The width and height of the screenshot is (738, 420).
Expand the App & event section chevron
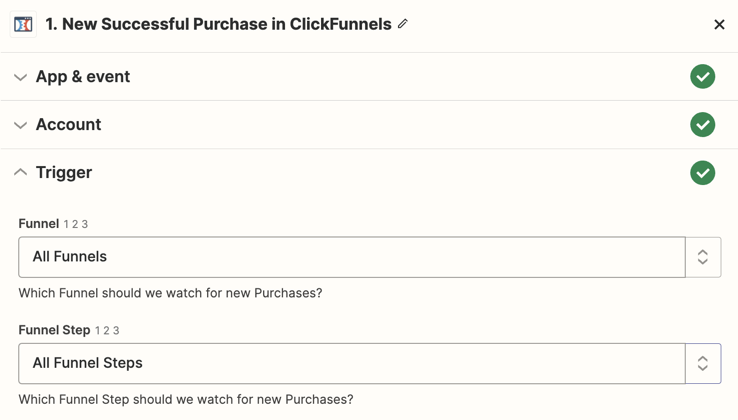[20, 77]
